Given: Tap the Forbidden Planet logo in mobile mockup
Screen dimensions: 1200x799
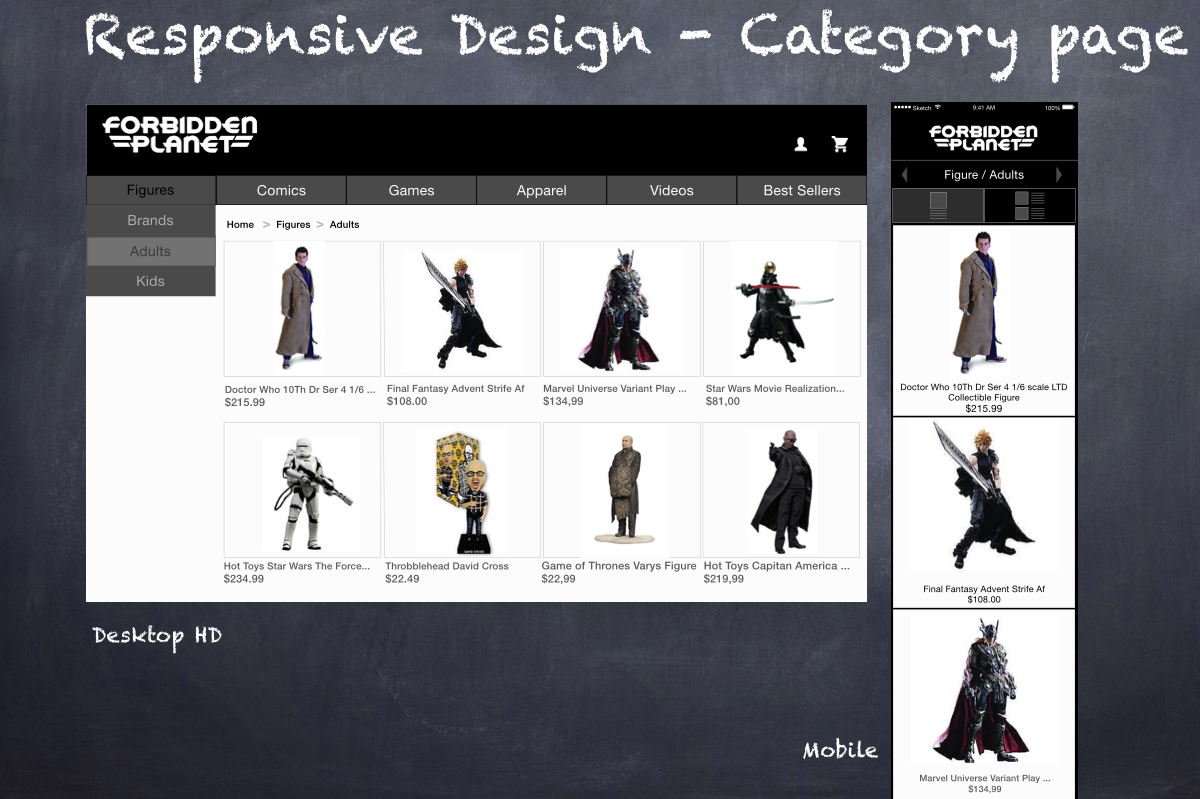Looking at the screenshot, I should click(983, 137).
